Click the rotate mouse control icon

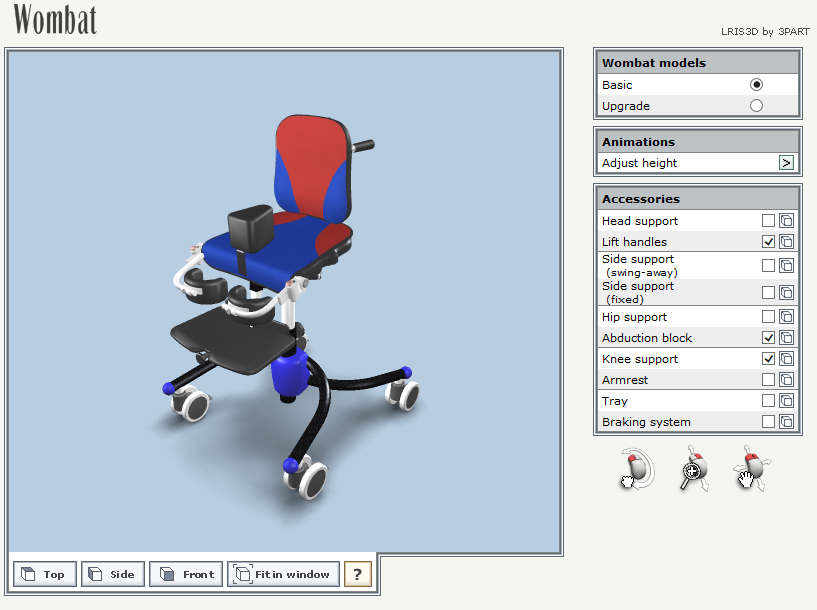click(x=638, y=468)
